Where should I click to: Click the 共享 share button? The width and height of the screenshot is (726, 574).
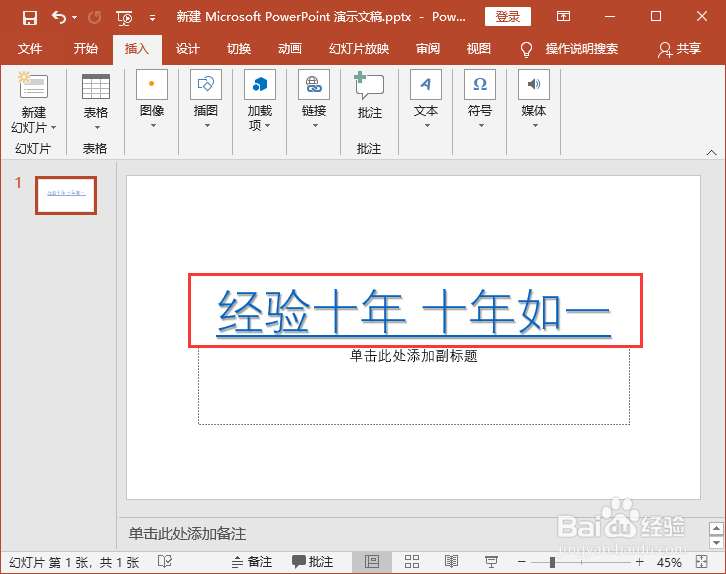(x=679, y=49)
